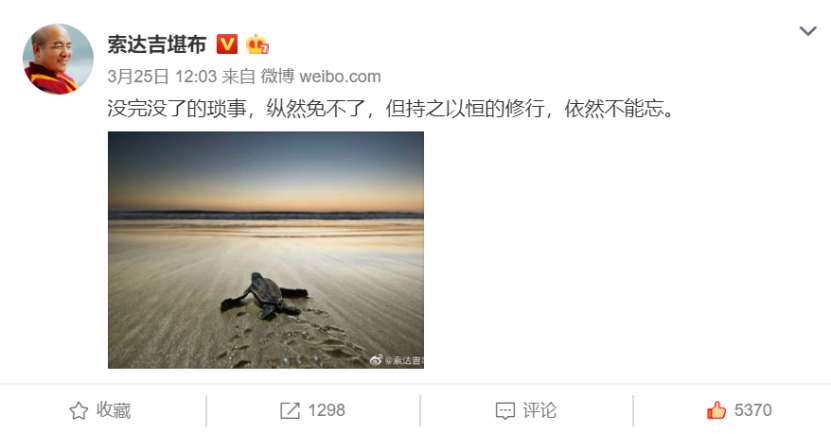Screen dimensions: 831x434
Task: Click the 收藏 label text
Action: (113, 411)
